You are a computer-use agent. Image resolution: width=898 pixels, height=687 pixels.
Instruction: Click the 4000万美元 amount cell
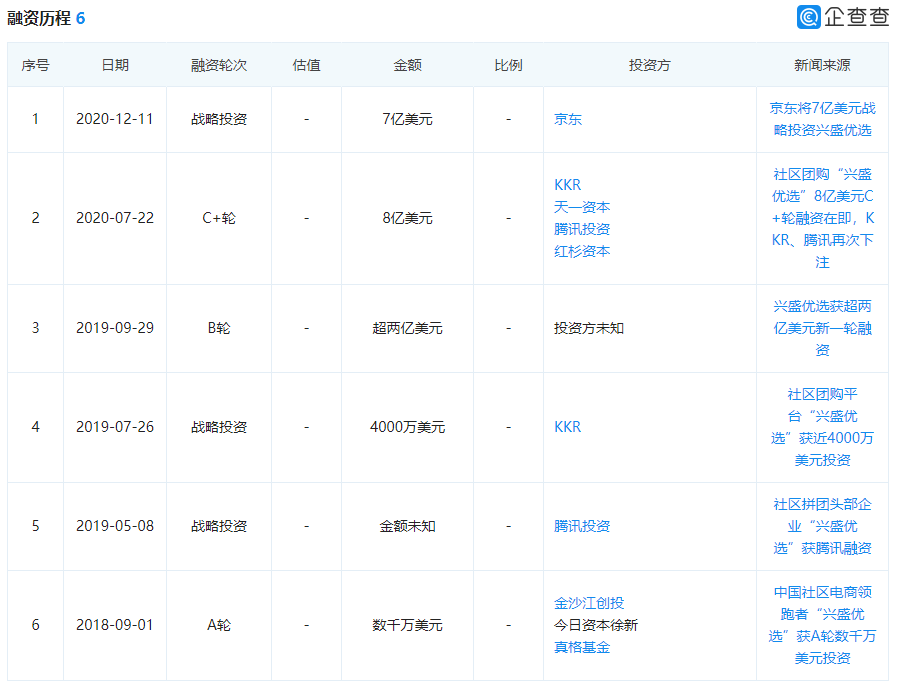407,427
